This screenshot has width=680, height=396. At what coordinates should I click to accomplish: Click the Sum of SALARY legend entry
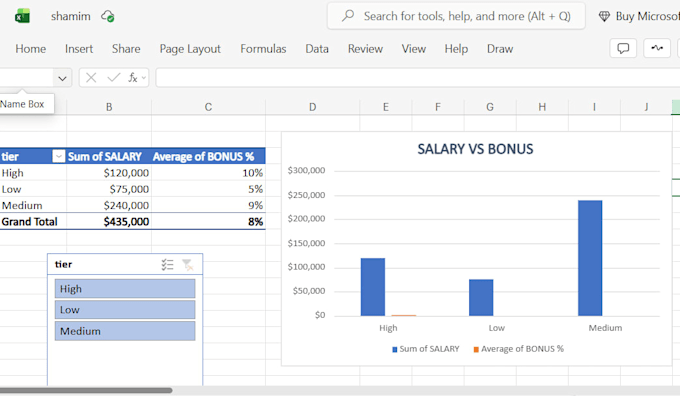(x=425, y=349)
